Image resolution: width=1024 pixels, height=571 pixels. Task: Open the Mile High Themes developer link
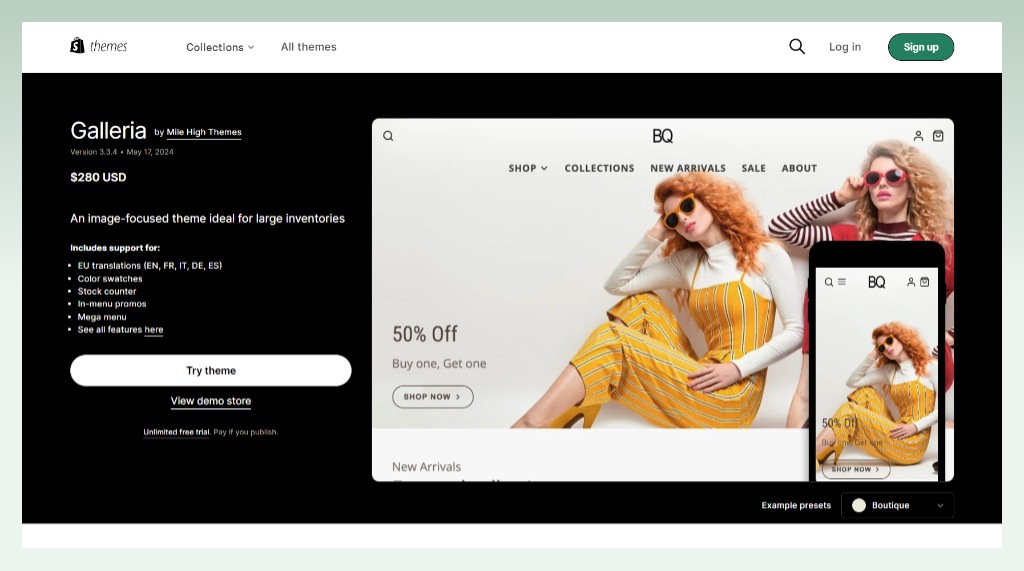[204, 132]
